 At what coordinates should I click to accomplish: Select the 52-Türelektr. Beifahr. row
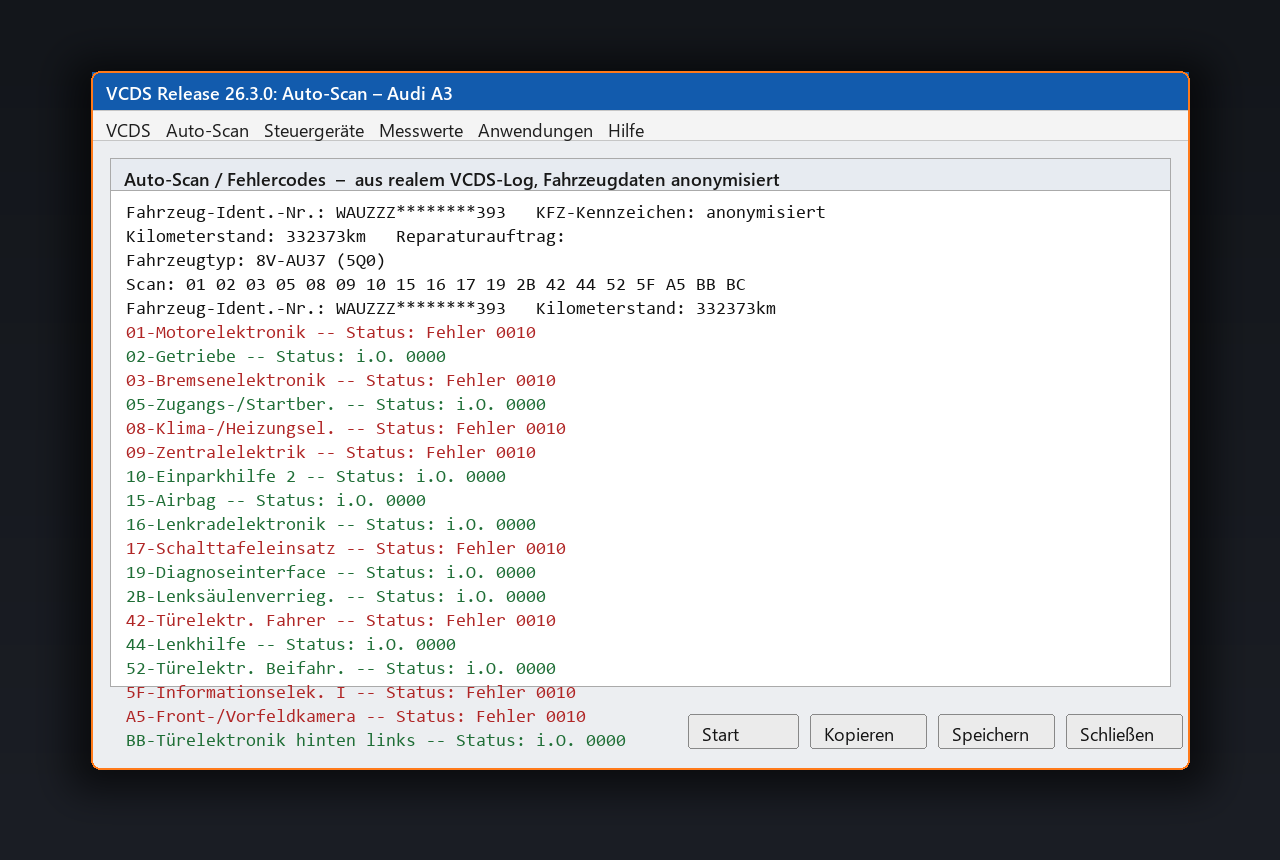pos(341,668)
